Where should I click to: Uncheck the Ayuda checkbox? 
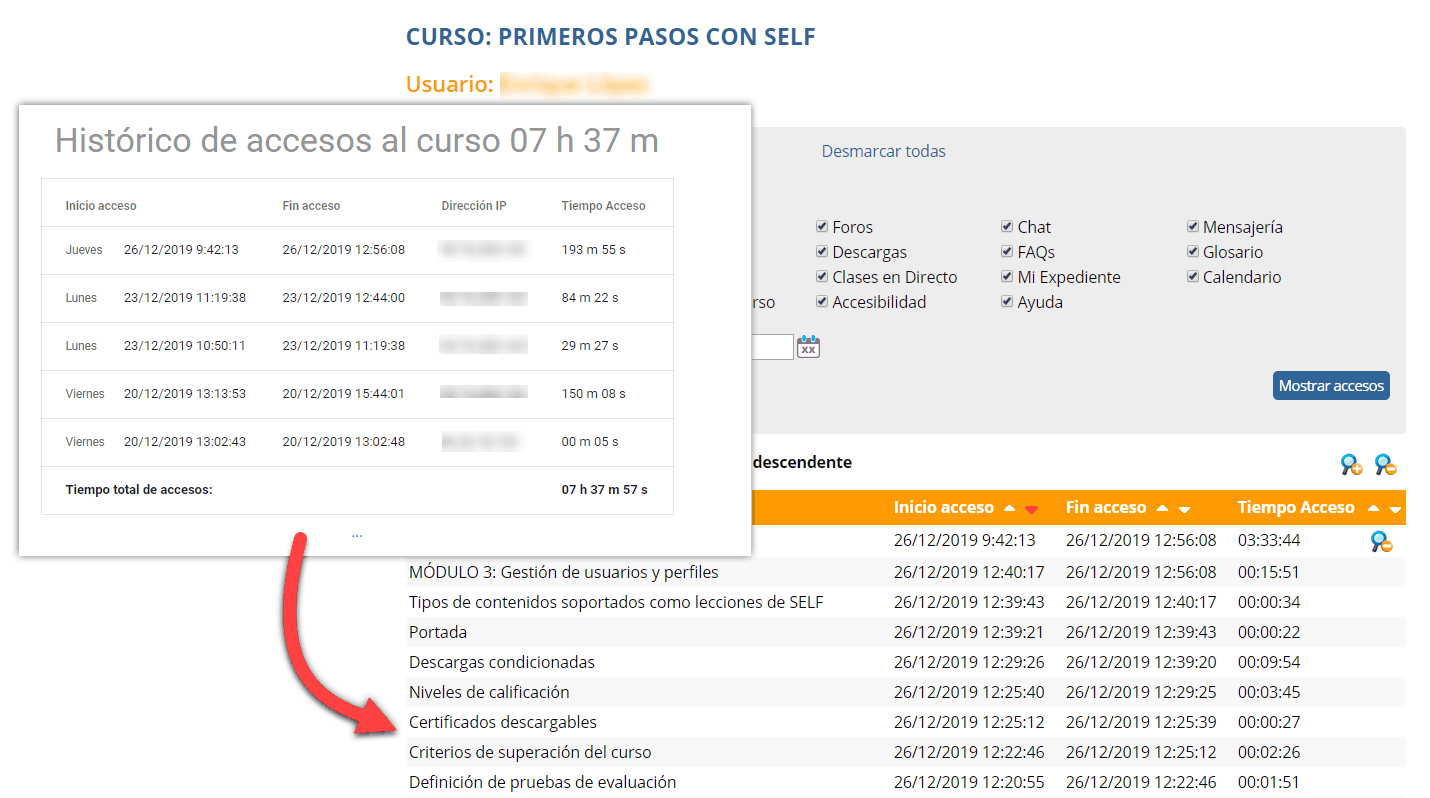point(1008,302)
